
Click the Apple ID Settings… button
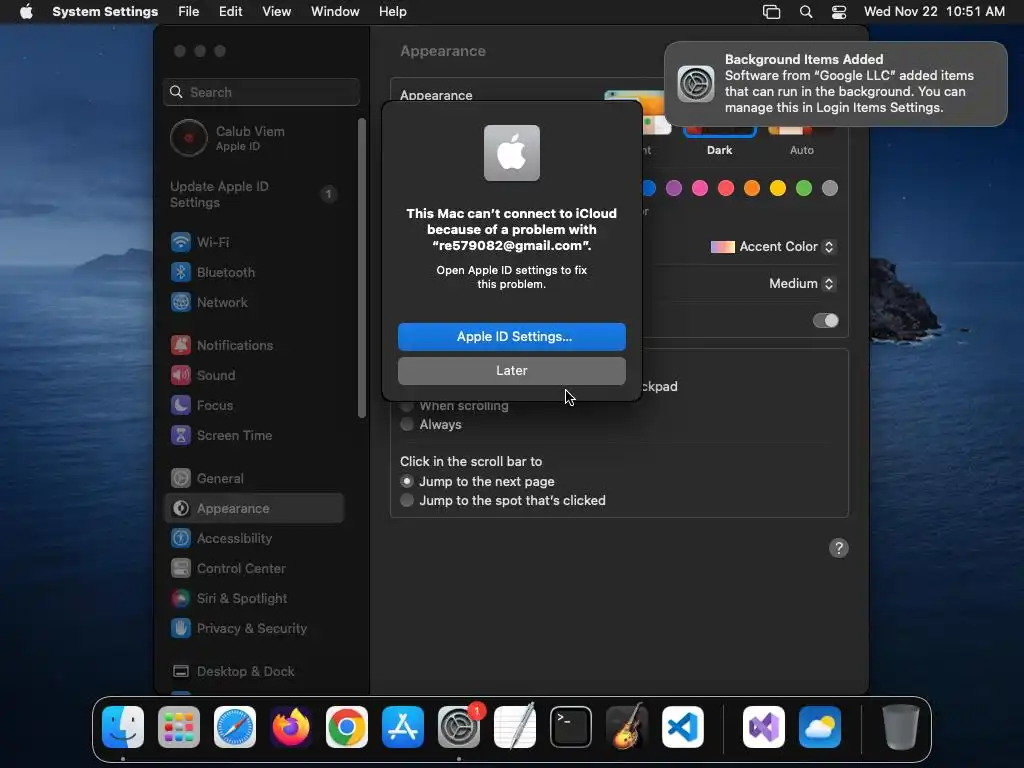coord(512,337)
